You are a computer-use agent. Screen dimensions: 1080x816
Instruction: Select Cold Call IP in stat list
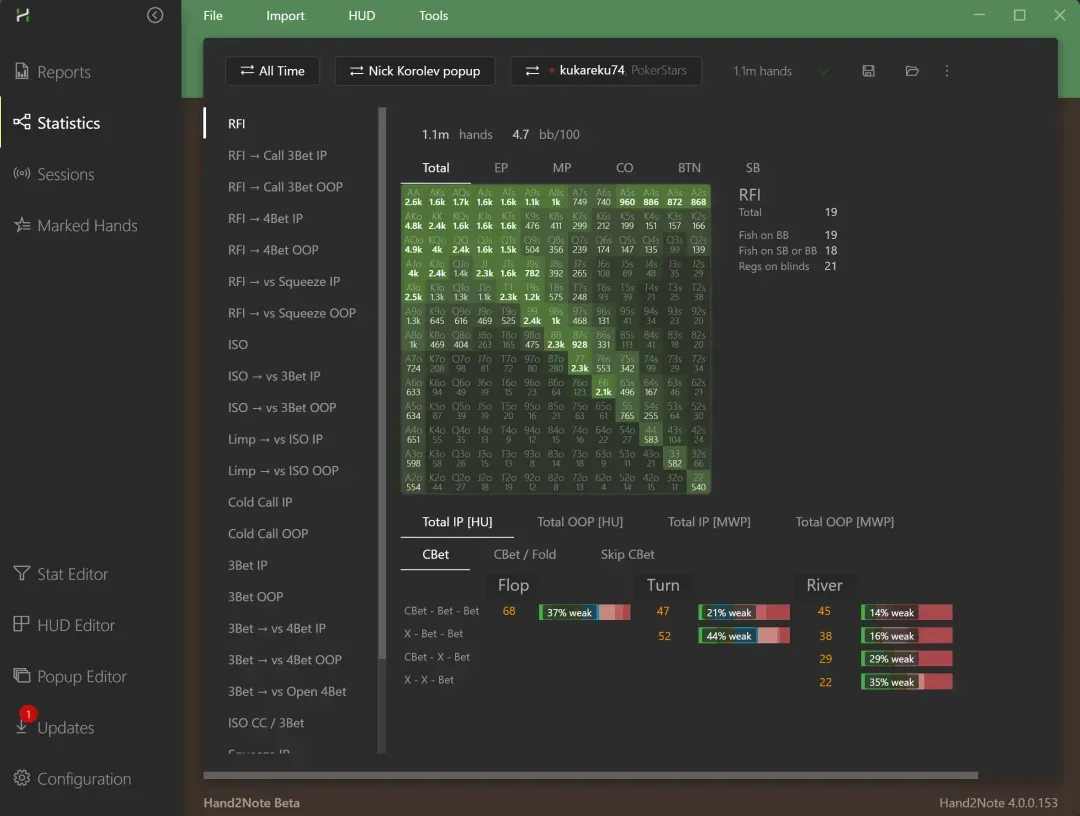click(260, 502)
